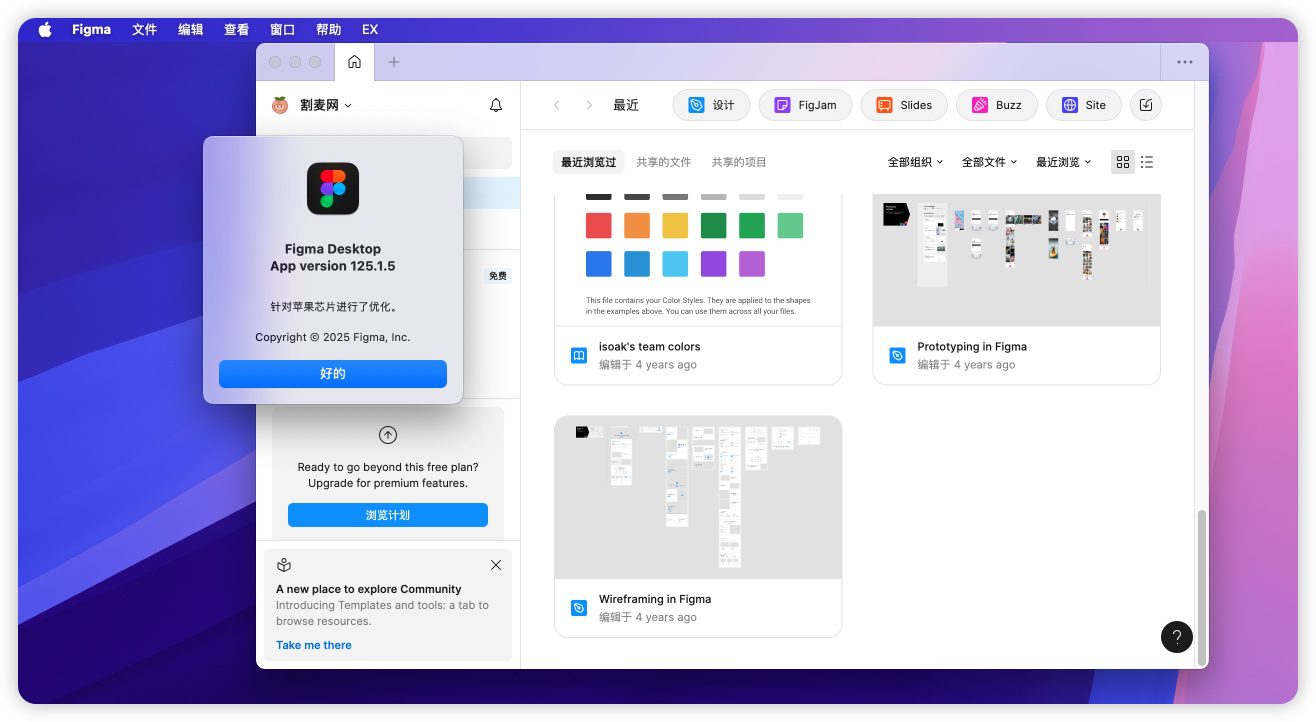Open the help question mark button

point(1177,637)
